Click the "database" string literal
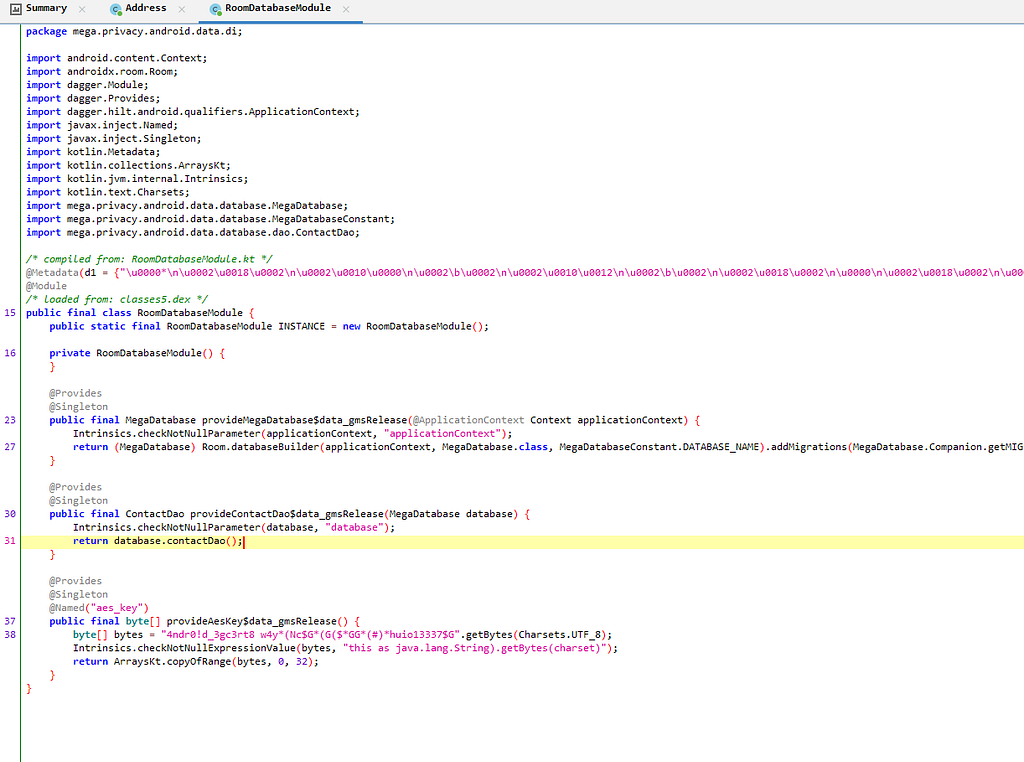The height and width of the screenshot is (762, 1024). pos(354,528)
